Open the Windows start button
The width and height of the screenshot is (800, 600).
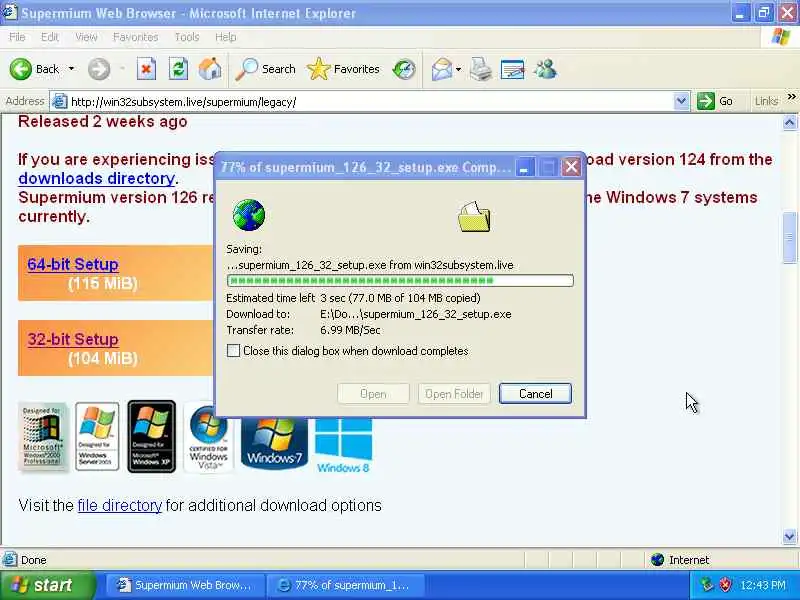(x=47, y=585)
